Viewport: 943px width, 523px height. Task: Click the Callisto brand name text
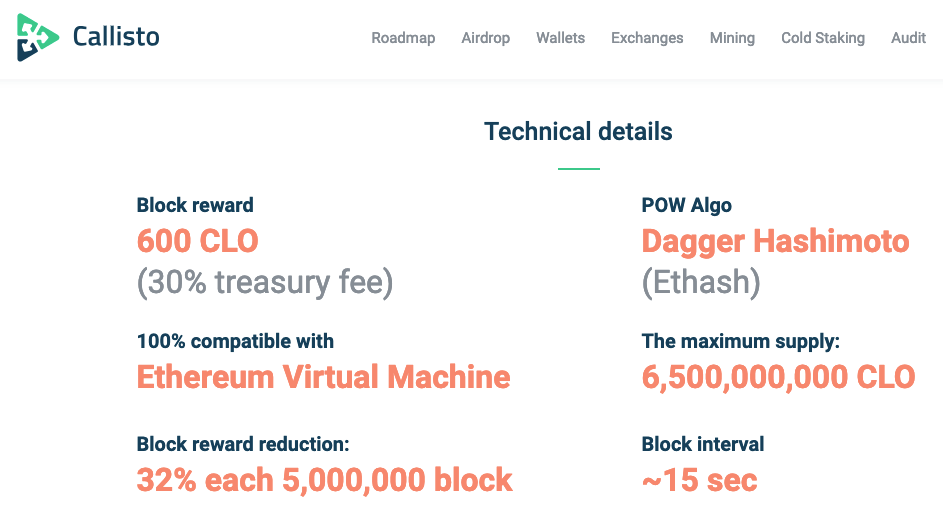tap(116, 38)
